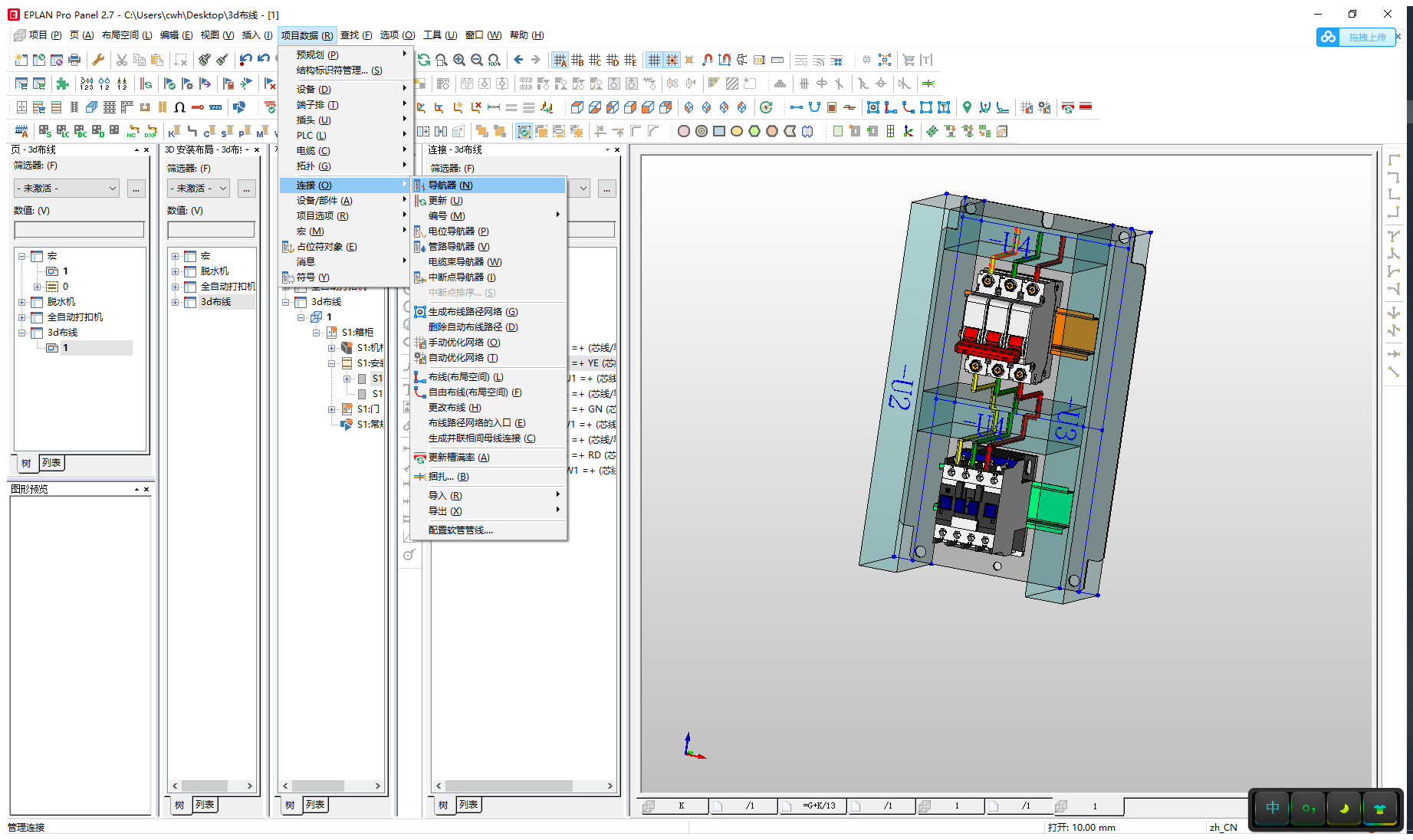Click the blue back arrow icon
Image resolution: width=1413 pixels, height=840 pixels.
[518, 60]
